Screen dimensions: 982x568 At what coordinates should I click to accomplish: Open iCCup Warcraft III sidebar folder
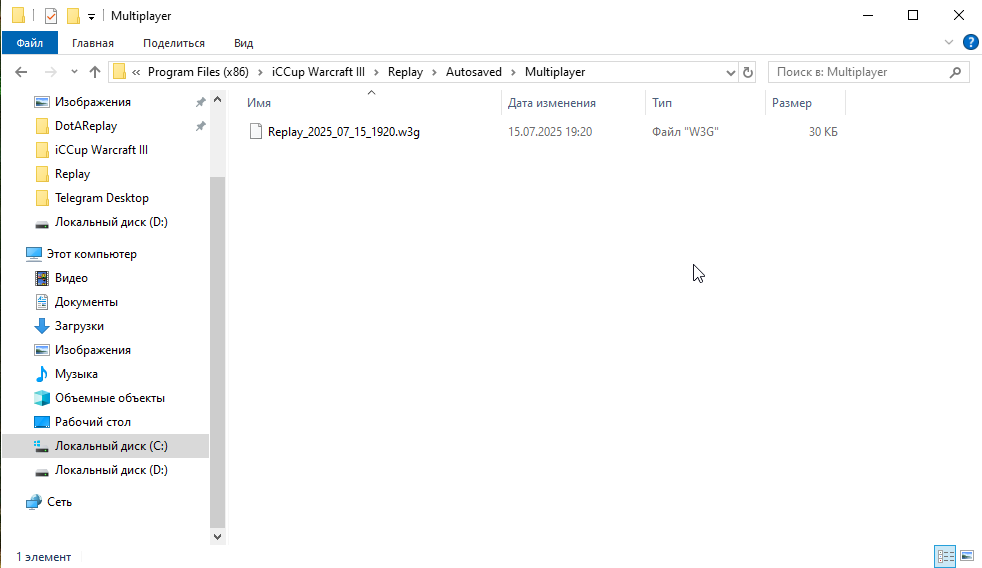[101, 150]
